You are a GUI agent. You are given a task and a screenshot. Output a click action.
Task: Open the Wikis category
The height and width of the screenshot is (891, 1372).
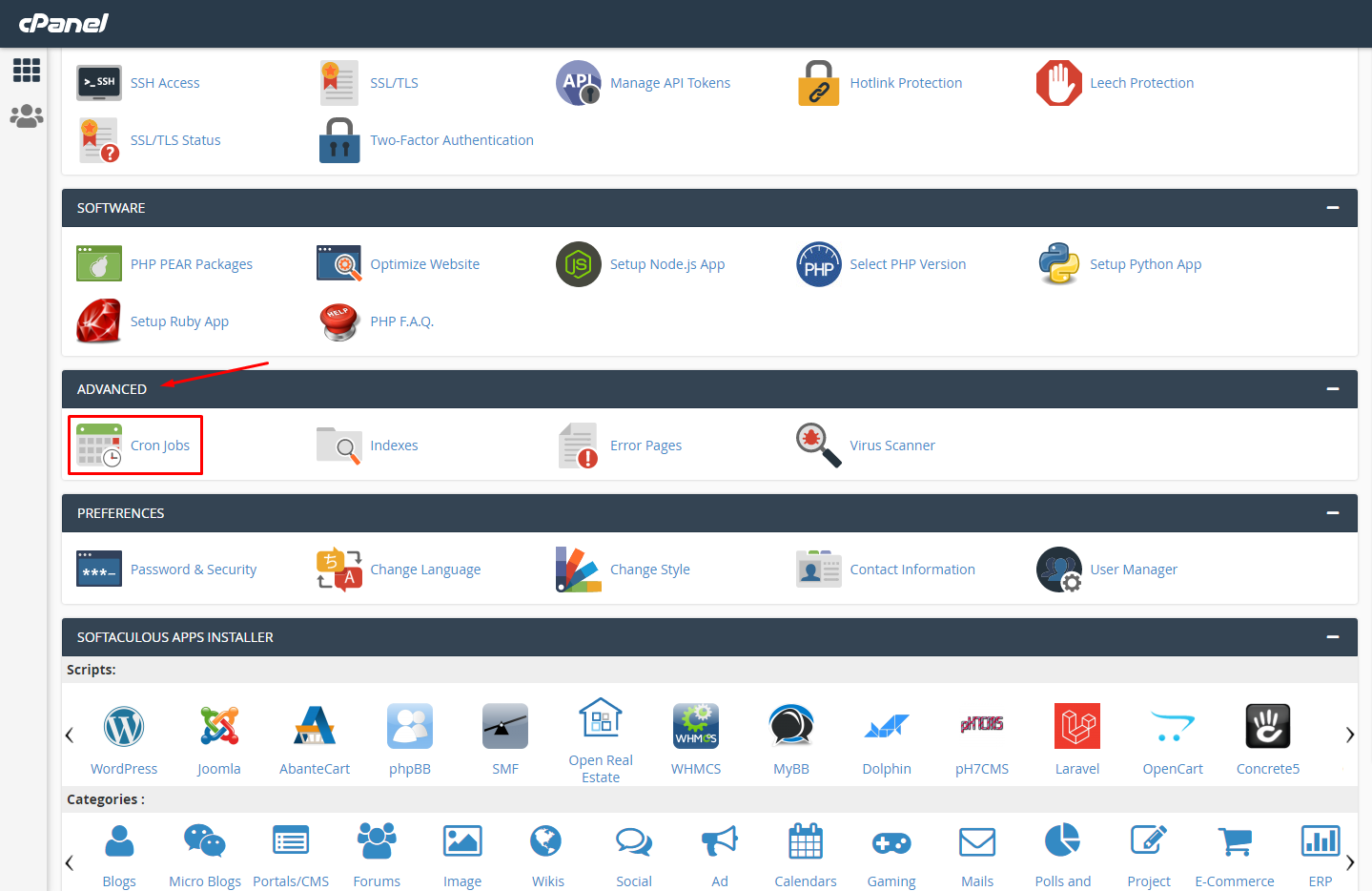coord(548,856)
